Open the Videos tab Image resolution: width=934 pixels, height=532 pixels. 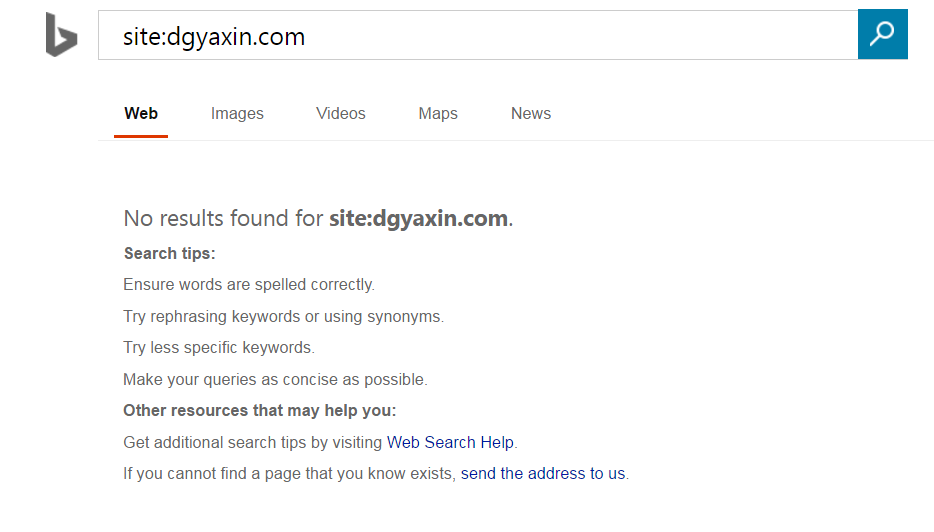click(341, 113)
